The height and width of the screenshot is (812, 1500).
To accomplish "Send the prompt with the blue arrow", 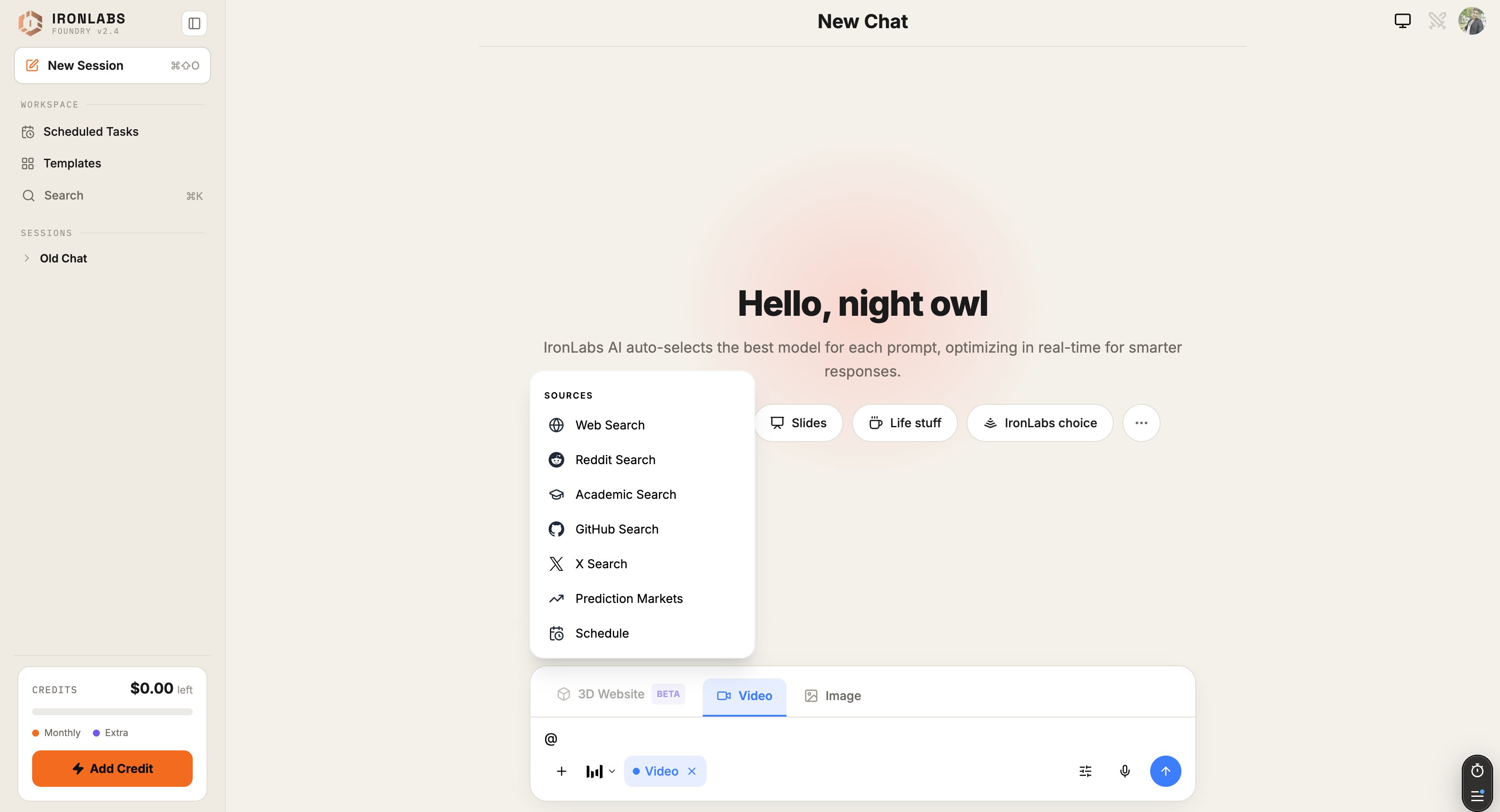I will pyautogui.click(x=1165, y=771).
